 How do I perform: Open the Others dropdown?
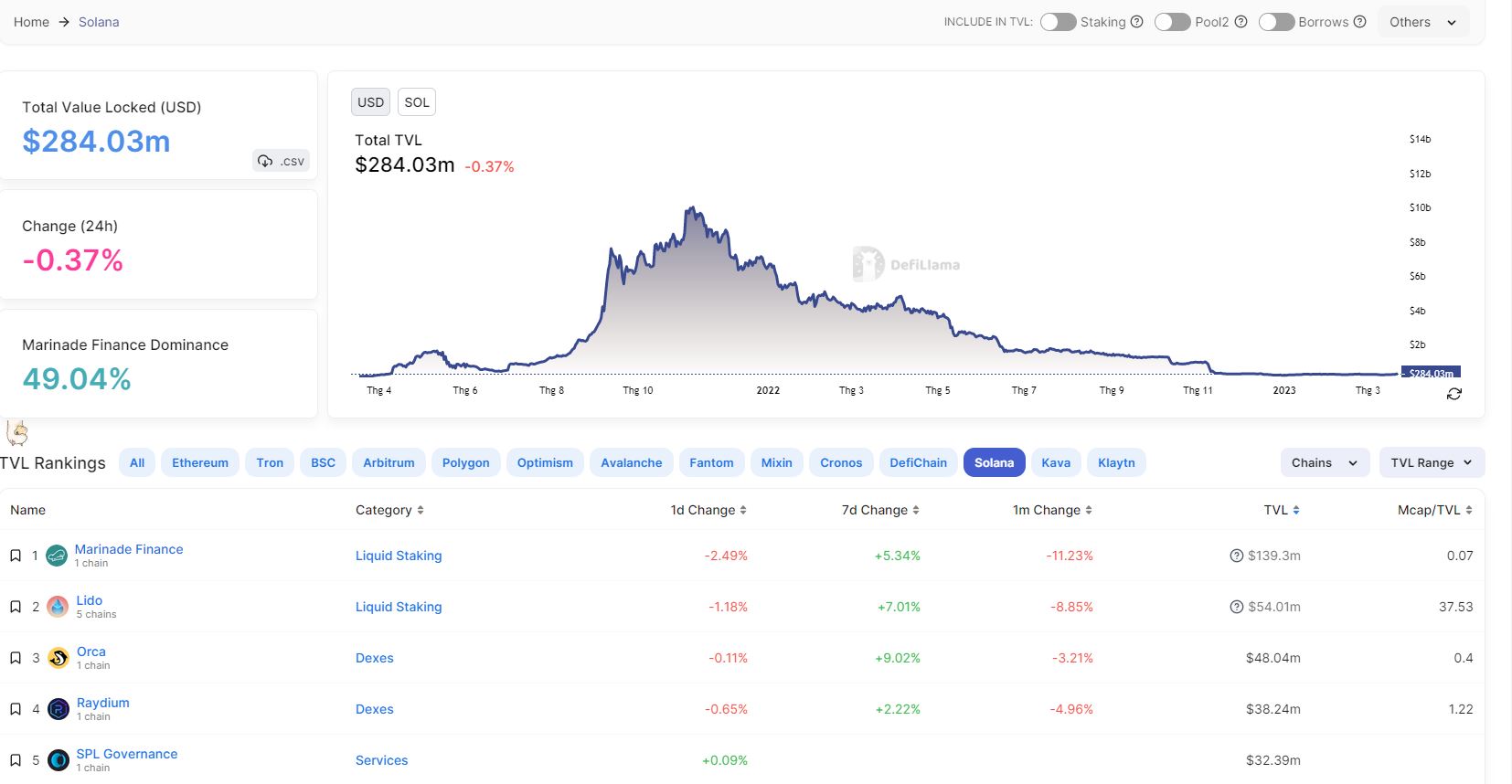click(x=1423, y=22)
